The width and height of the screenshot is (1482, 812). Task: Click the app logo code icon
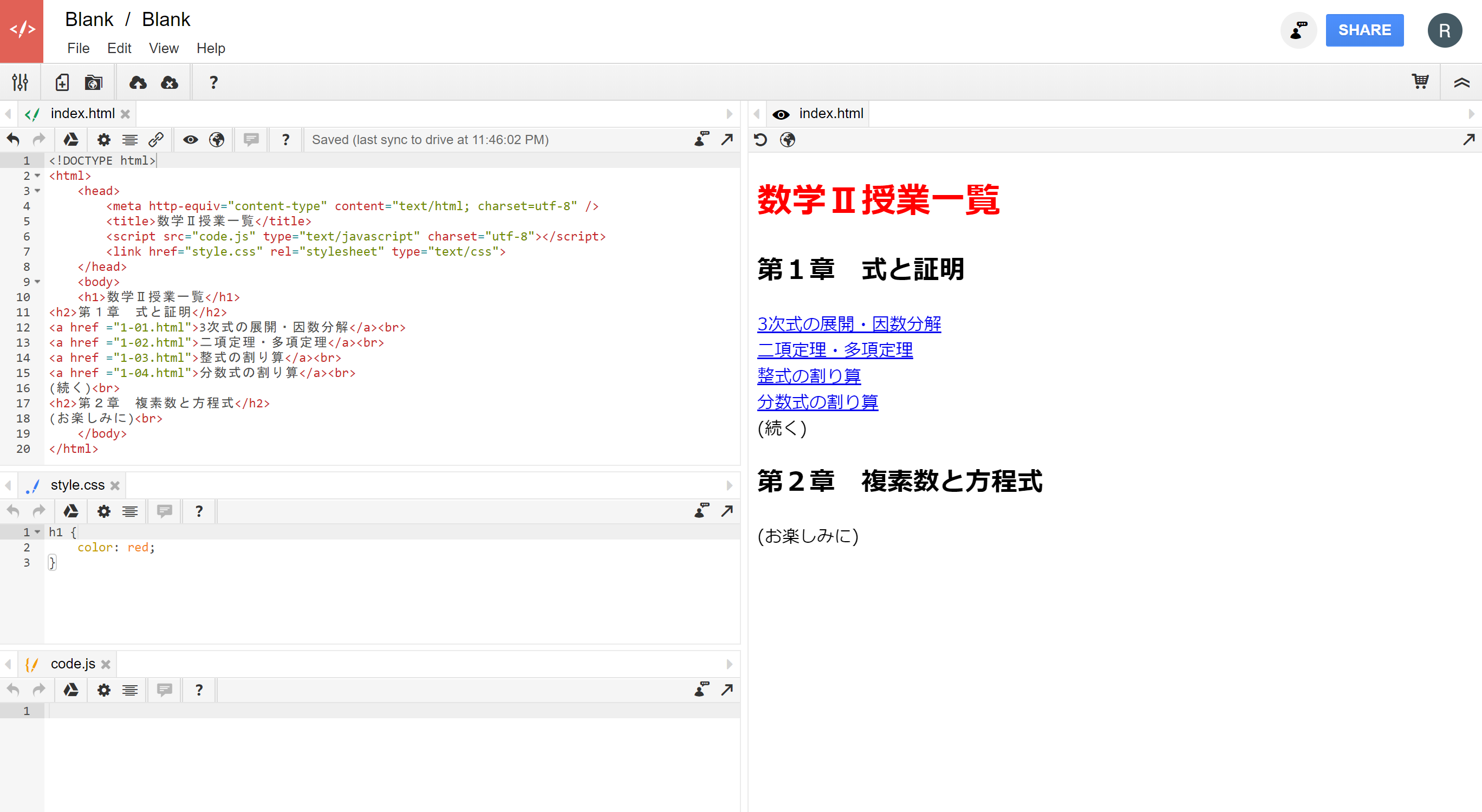tap(22, 30)
